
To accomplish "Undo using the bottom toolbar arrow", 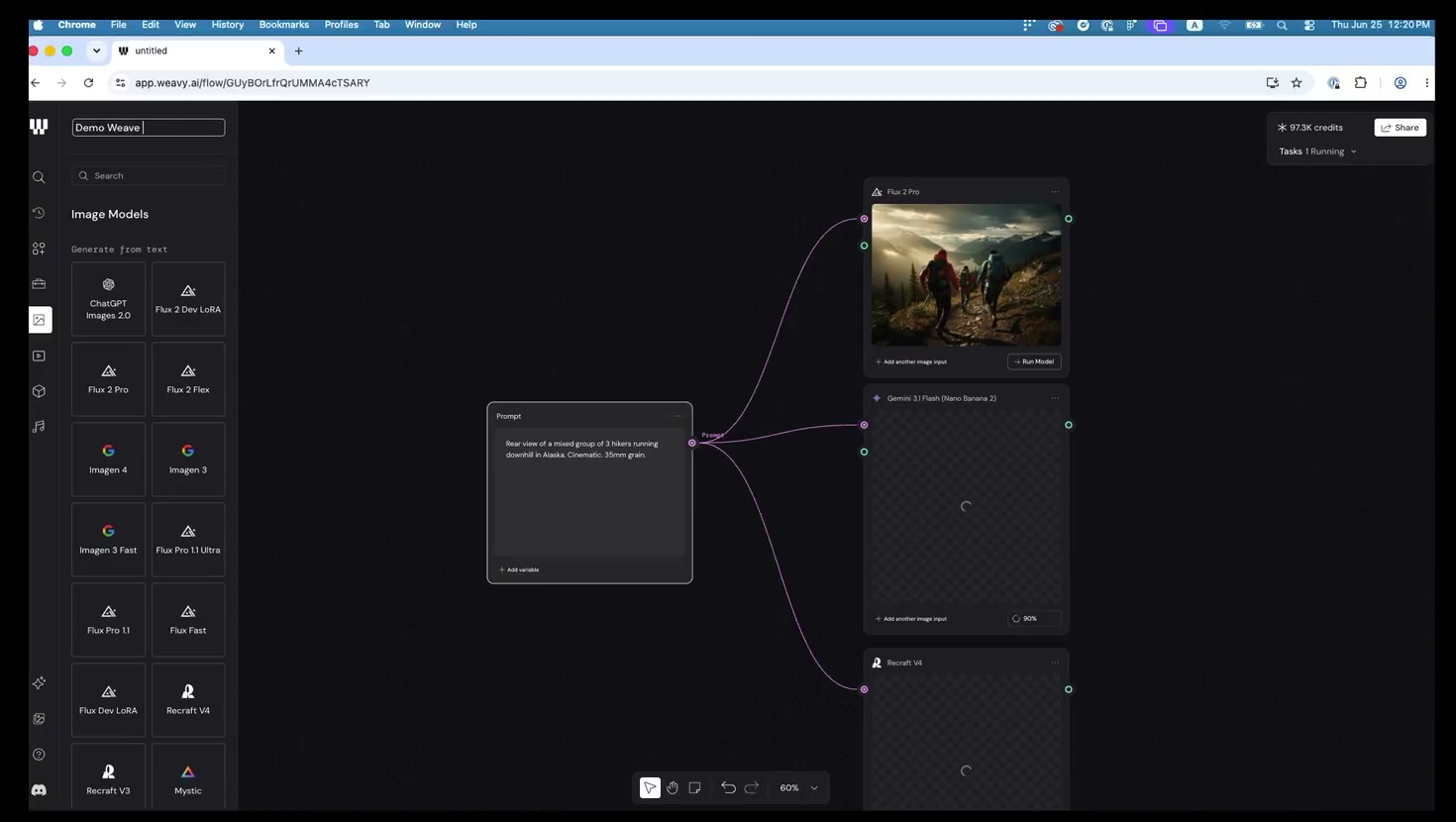I will click(728, 787).
